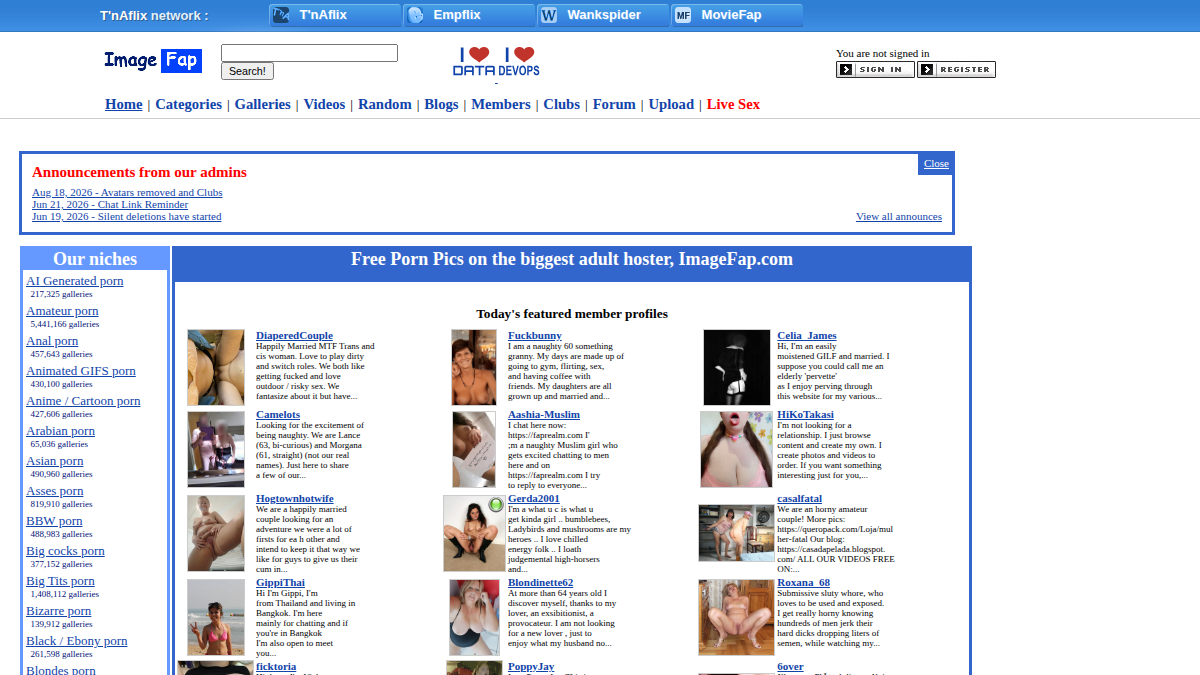The height and width of the screenshot is (675, 1200).
Task: Click the Register button
Action: (x=956, y=70)
